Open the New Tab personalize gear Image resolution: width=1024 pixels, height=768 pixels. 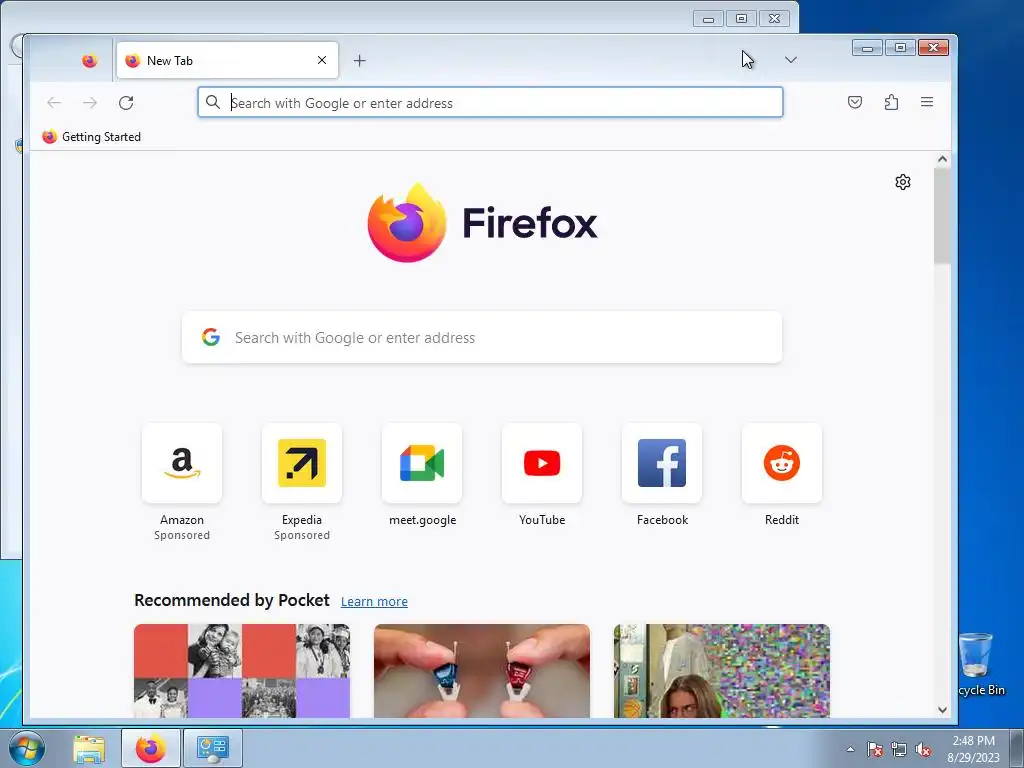pos(903,182)
